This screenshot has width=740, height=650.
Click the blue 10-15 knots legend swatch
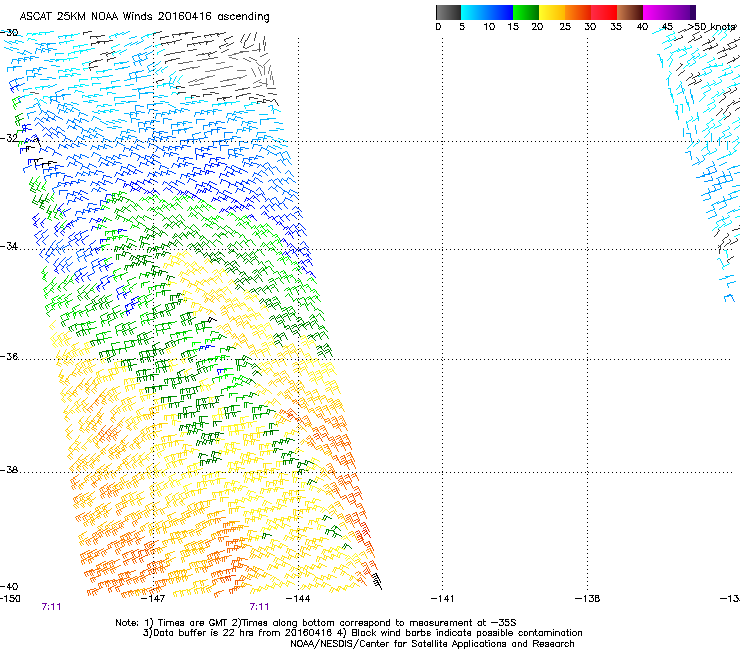[x=500, y=12]
